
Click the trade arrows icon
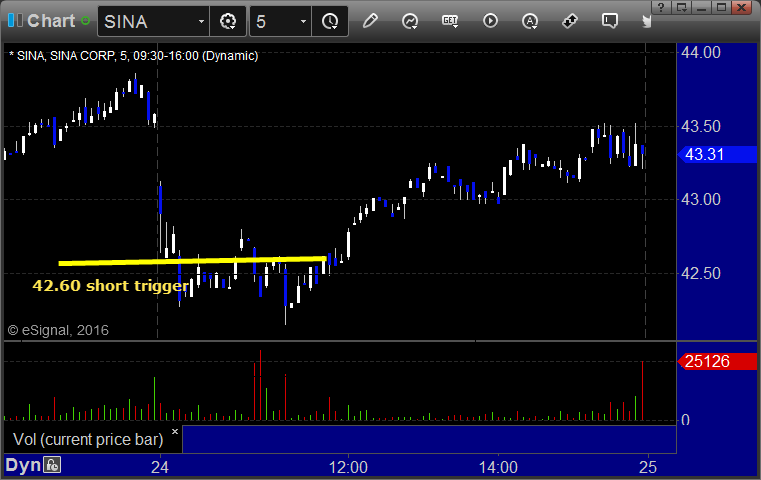point(569,21)
